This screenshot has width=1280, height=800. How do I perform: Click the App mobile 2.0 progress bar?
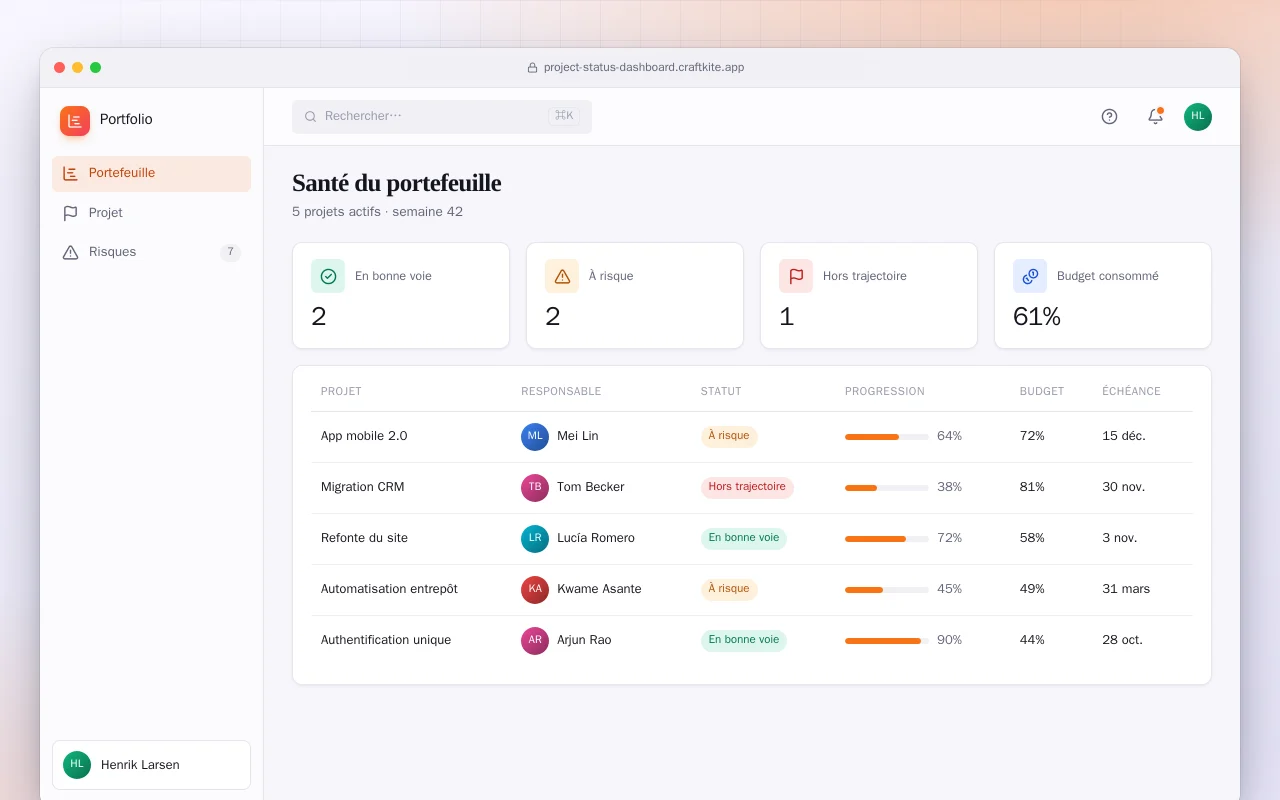[887, 437]
